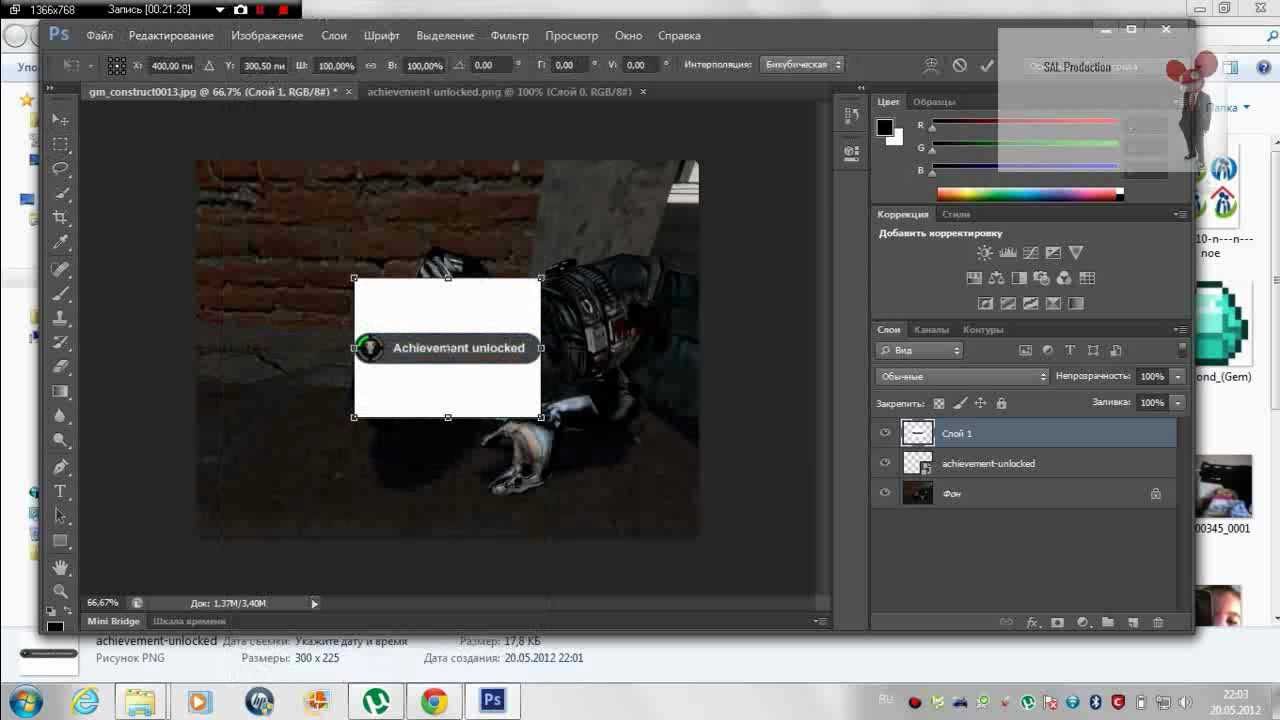Select the Clone Stamp tool
This screenshot has width=1280, height=720.
(60, 318)
